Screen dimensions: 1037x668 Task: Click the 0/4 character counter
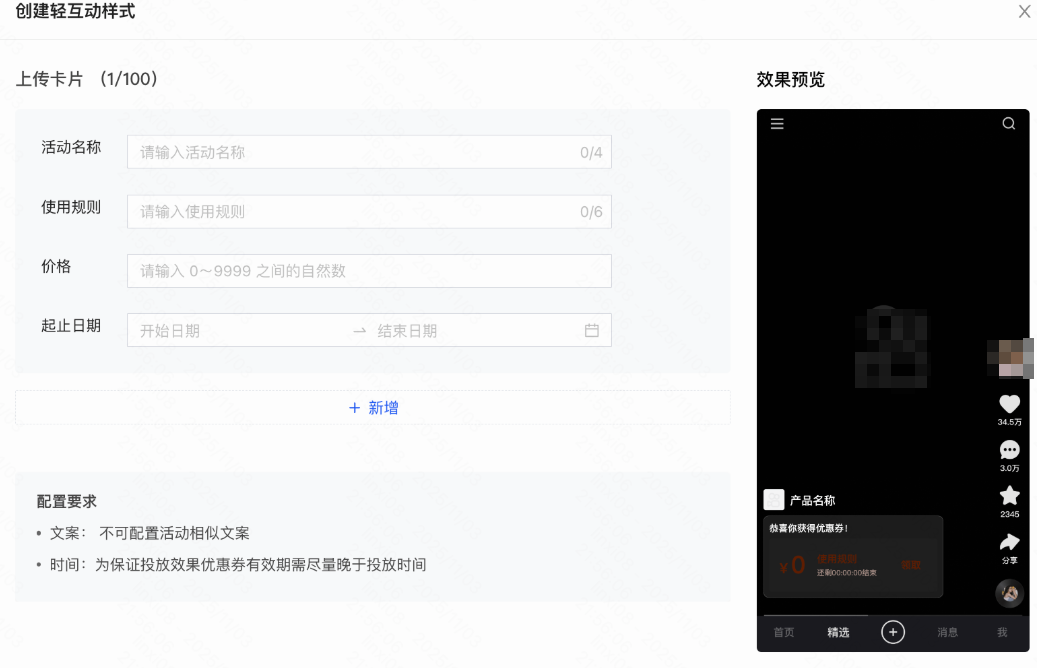pyautogui.click(x=591, y=153)
